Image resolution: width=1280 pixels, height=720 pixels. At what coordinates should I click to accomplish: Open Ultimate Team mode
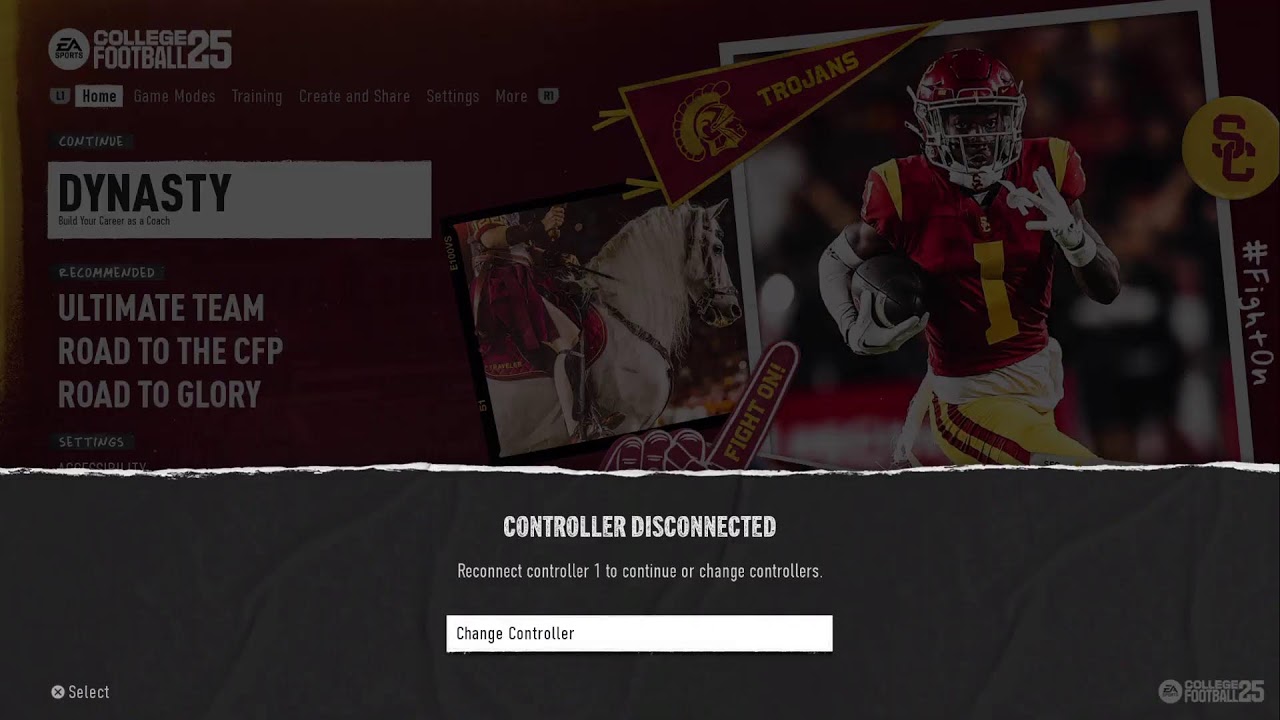[161, 308]
